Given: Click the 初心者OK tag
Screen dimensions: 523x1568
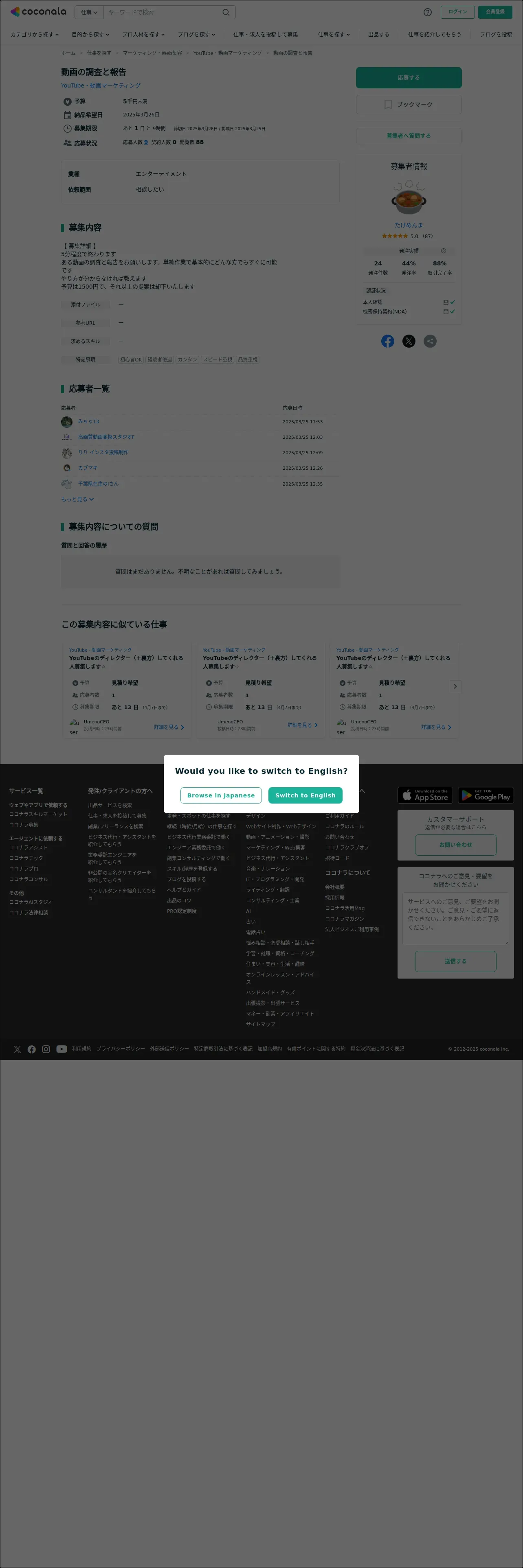Looking at the screenshot, I should (x=131, y=360).
